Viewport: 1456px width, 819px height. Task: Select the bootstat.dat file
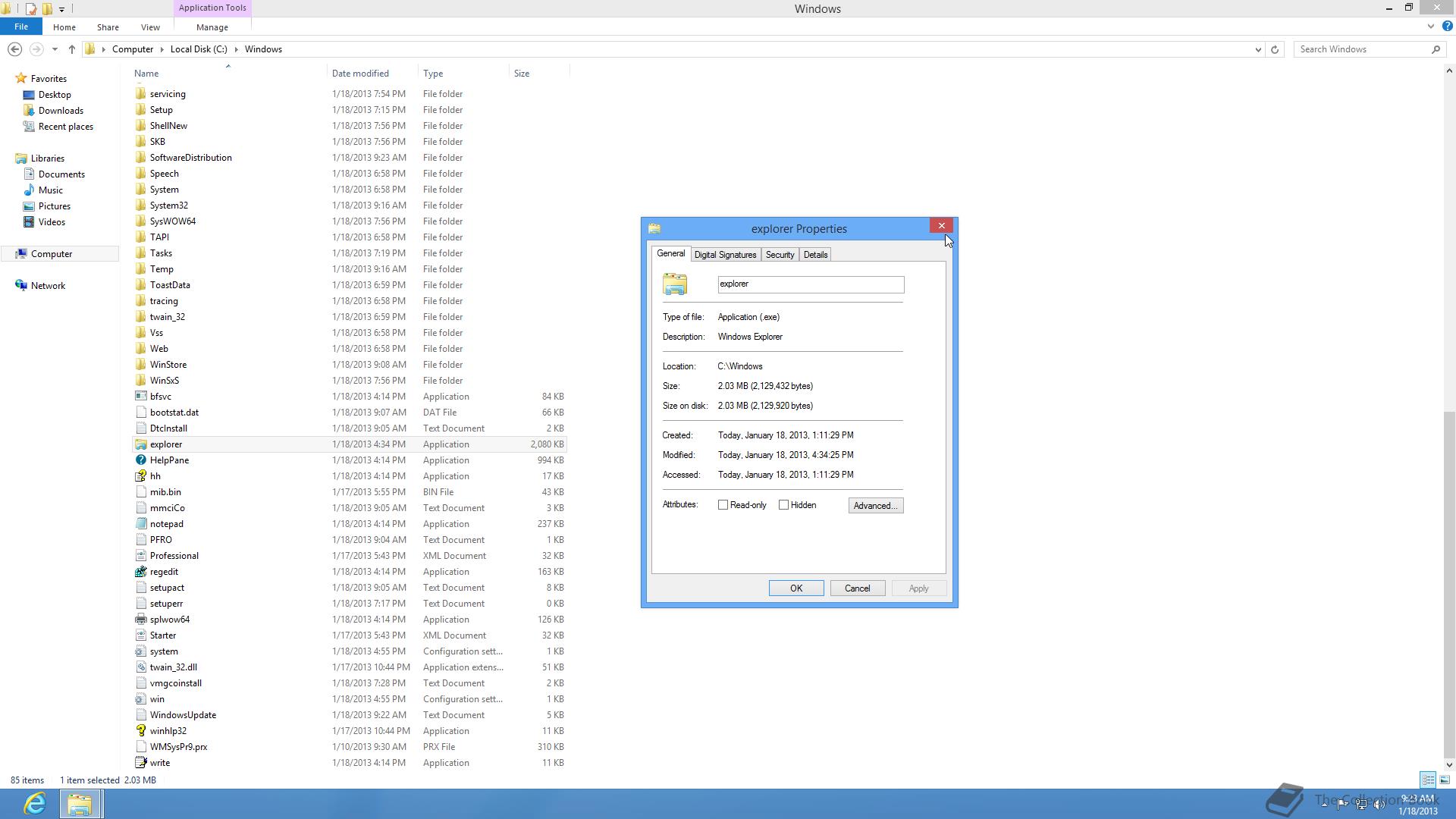[x=174, y=413]
